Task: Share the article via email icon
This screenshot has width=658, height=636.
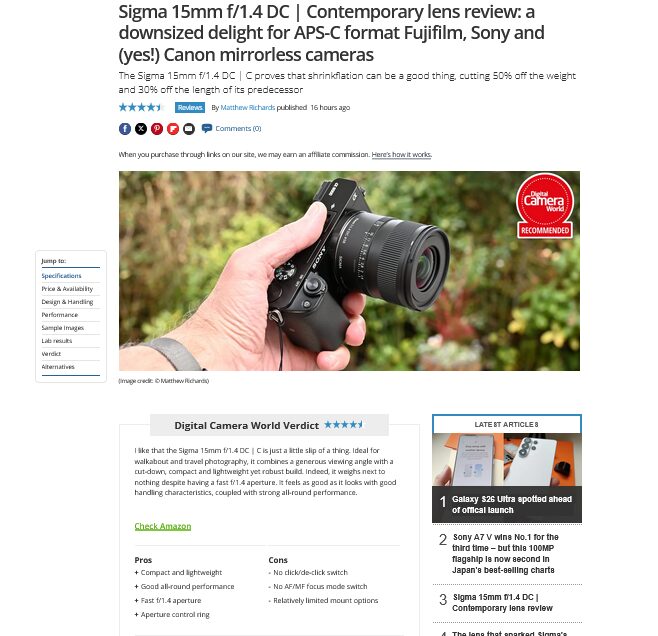Action: [189, 129]
